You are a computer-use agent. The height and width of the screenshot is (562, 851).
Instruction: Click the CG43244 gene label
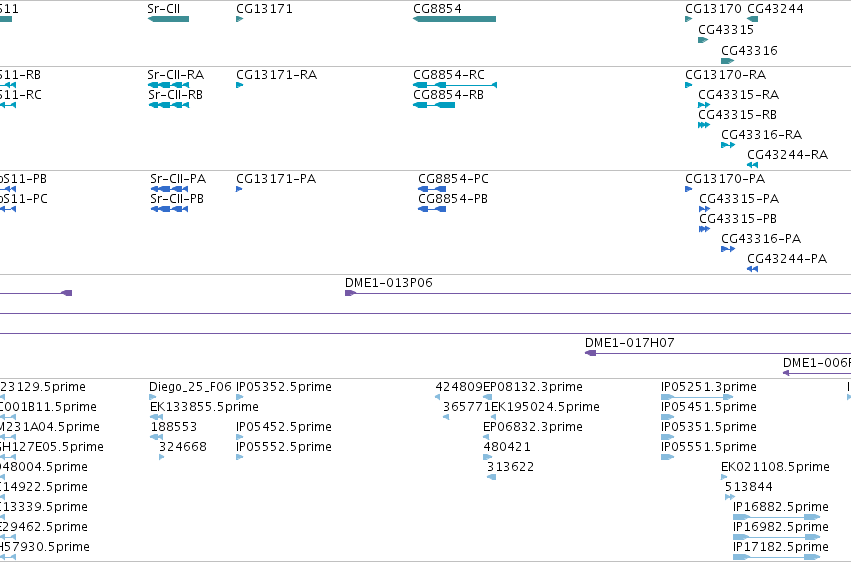[x=775, y=9]
